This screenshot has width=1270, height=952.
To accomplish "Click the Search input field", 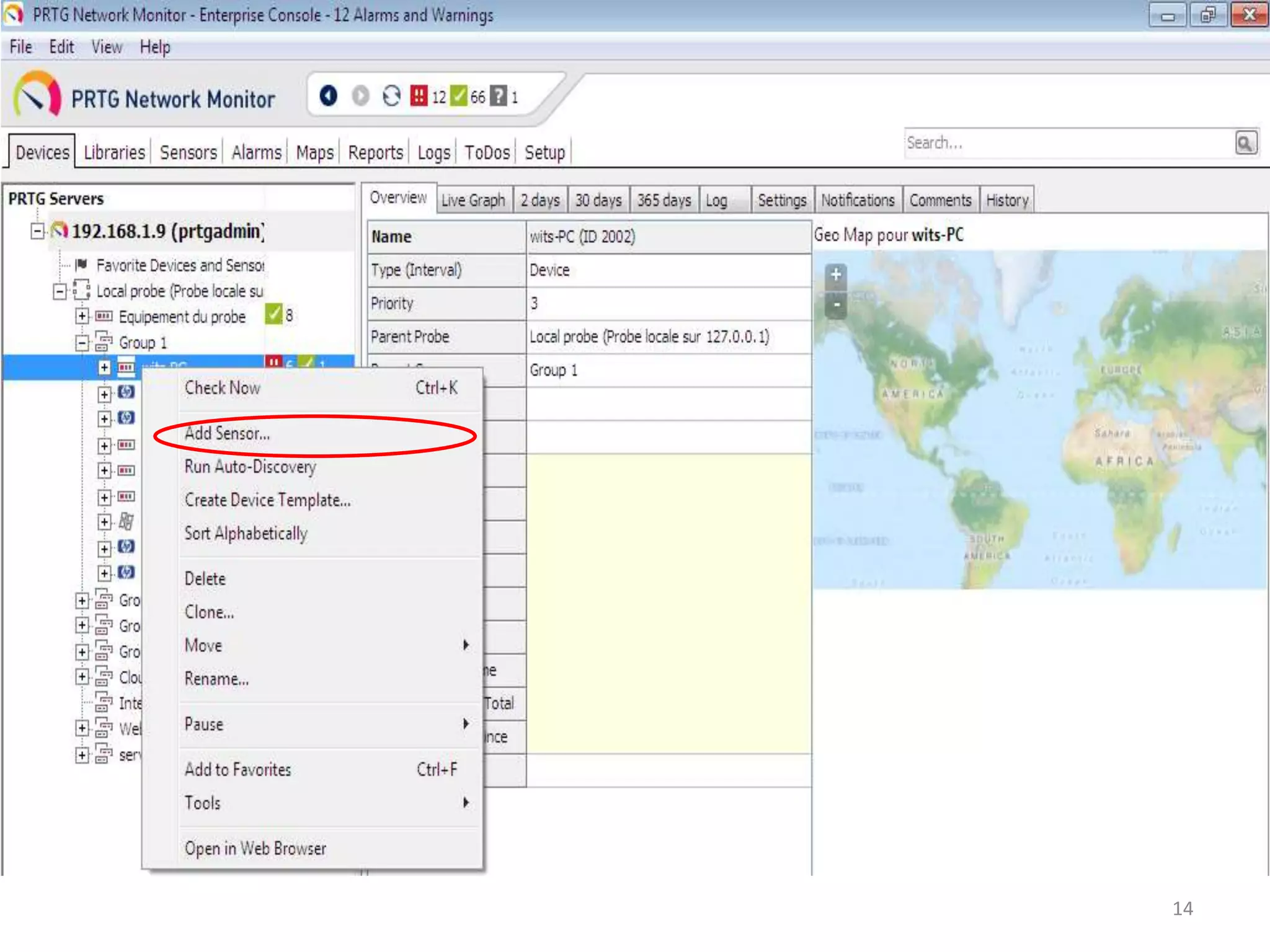I will [1068, 143].
